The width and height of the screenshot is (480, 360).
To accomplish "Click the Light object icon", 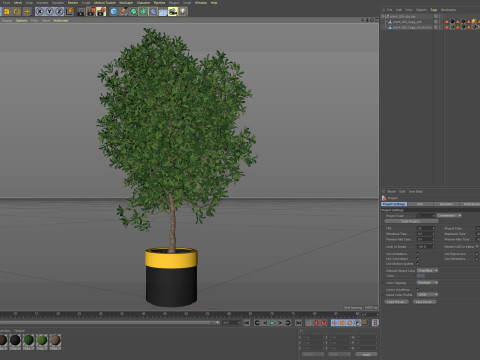I will 183,12.
